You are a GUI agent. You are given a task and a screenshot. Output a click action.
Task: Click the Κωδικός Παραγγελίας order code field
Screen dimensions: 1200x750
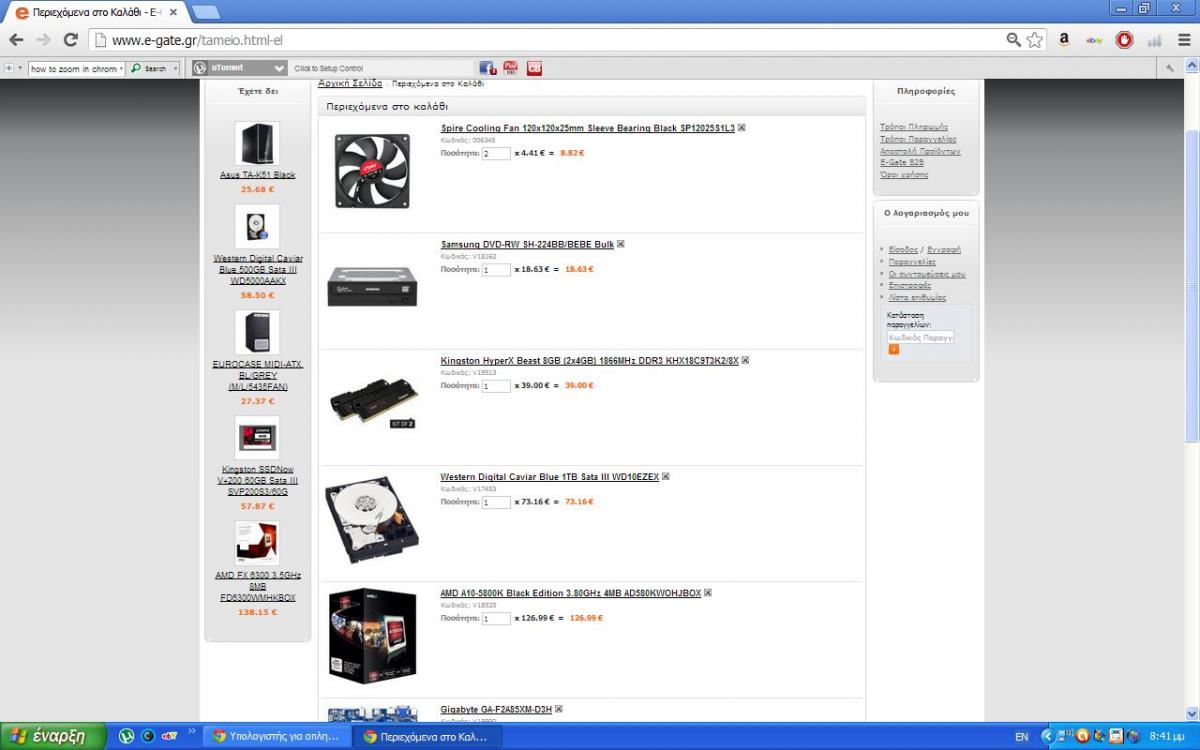pos(921,337)
